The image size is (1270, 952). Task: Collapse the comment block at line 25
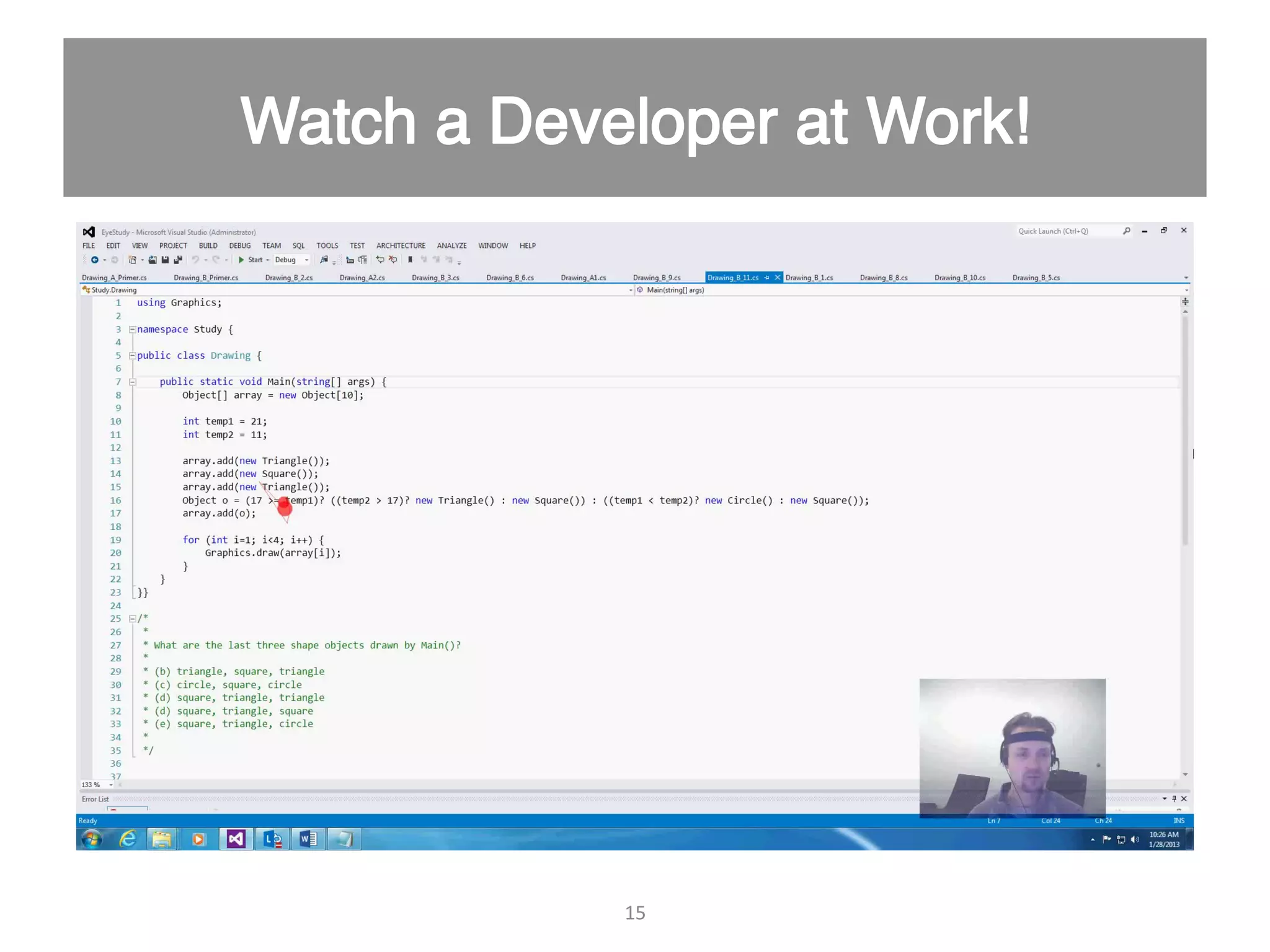point(132,619)
